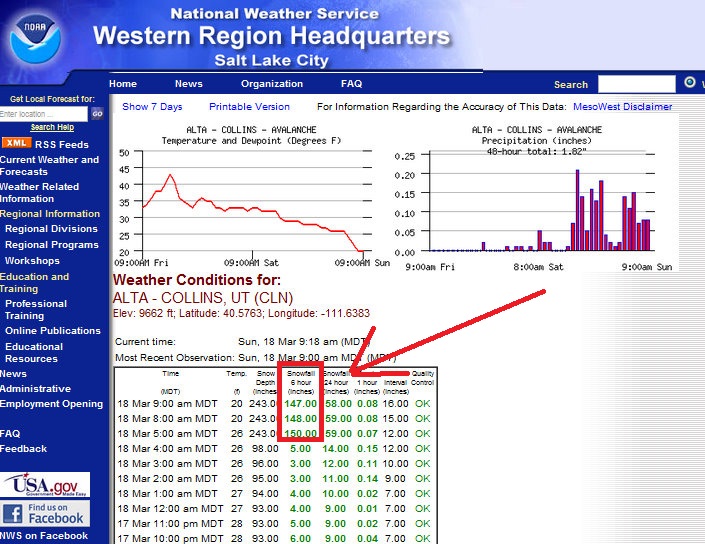Click the top Search input field
This screenshot has width=705, height=544.
pyautogui.click(x=636, y=85)
